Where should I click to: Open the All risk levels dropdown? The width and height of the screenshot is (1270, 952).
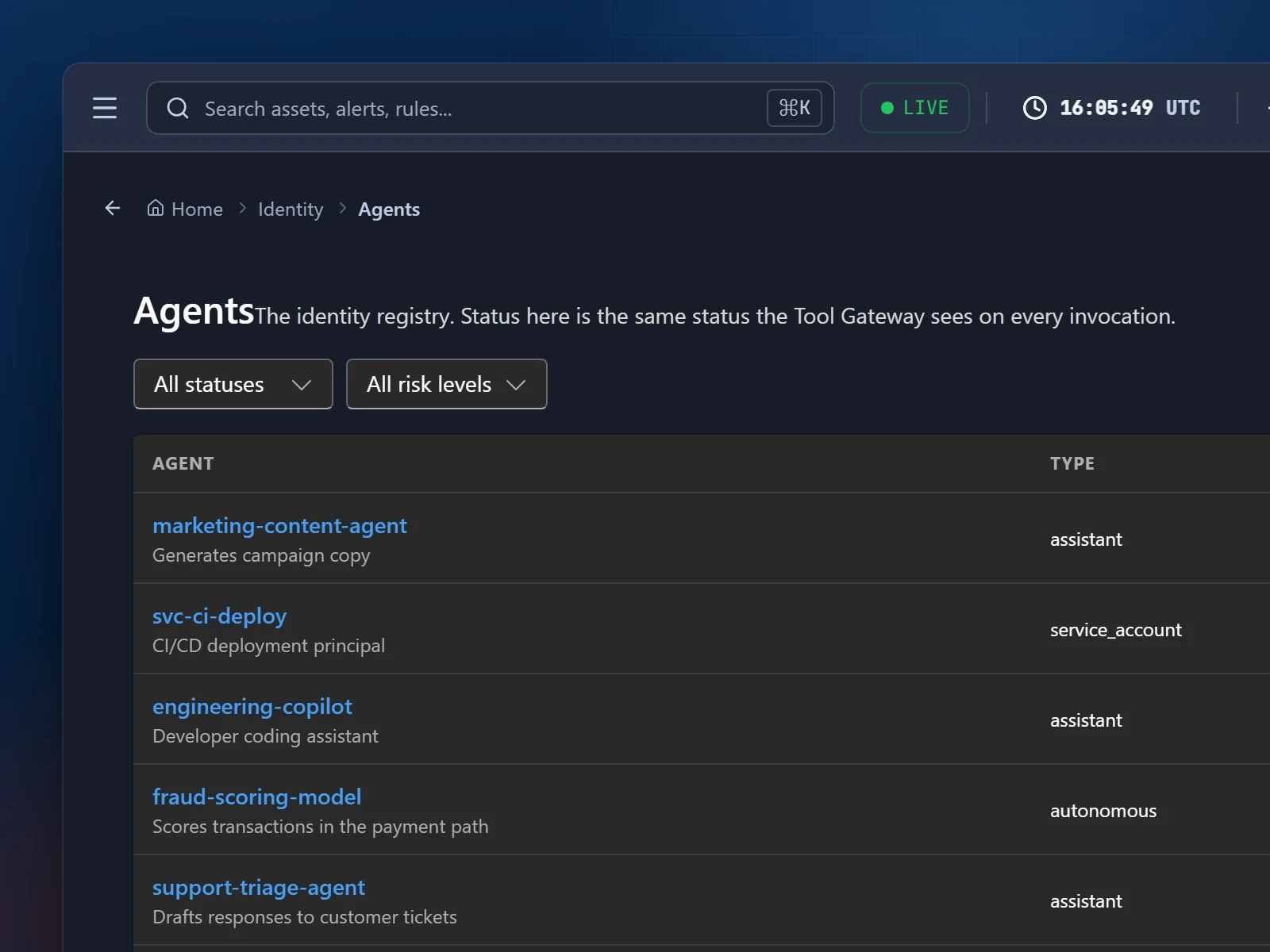point(447,384)
